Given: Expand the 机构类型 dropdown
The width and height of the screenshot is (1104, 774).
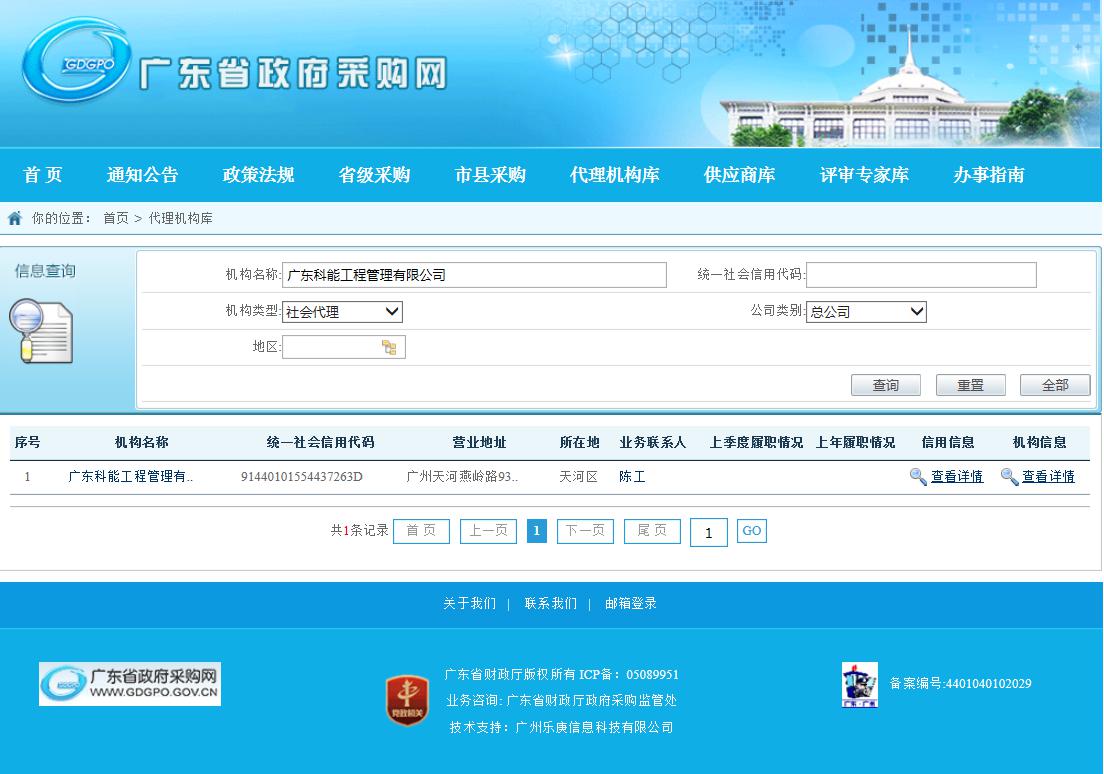Looking at the screenshot, I should (x=342, y=312).
